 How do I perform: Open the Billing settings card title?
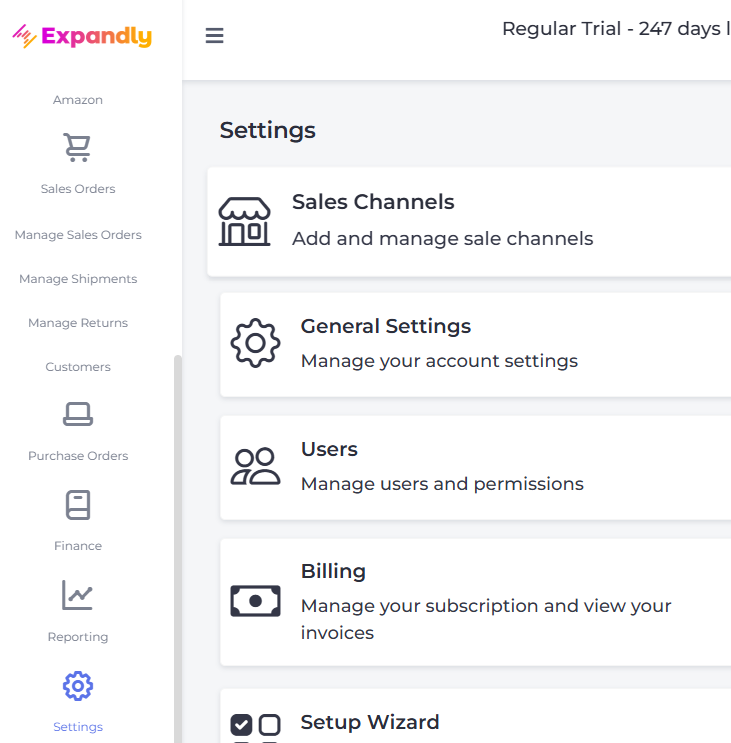coord(333,571)
